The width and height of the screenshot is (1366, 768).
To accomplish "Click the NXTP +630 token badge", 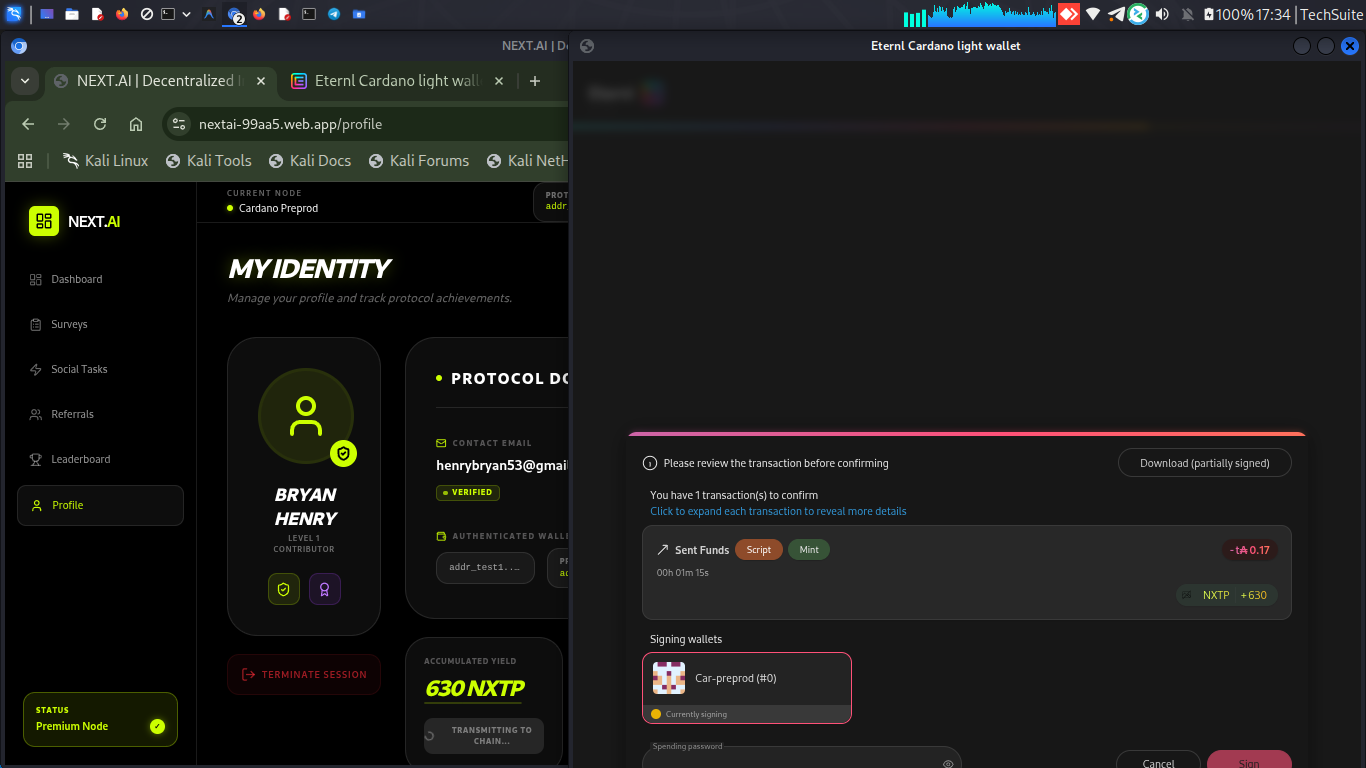I will (1227, 595).
